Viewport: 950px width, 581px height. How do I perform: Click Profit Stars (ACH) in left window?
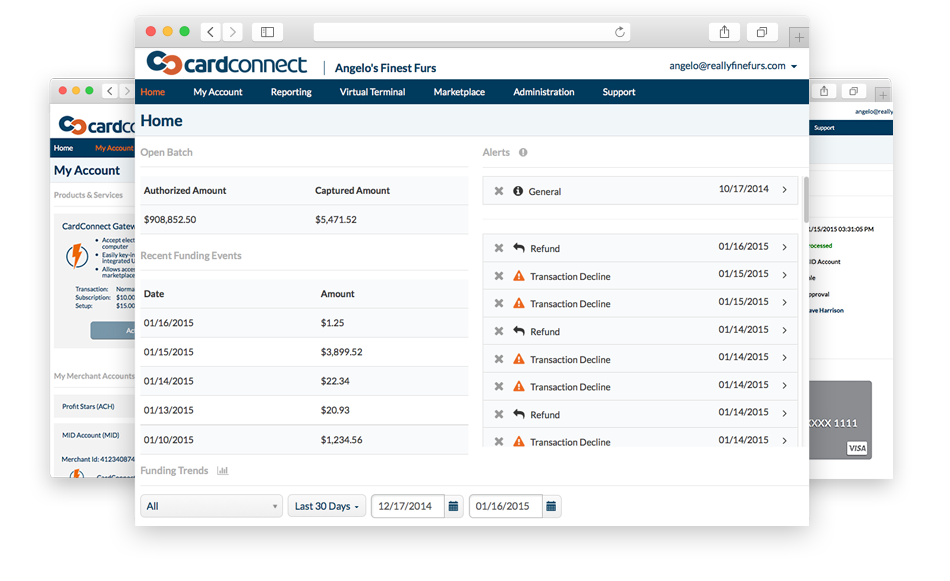pos(88,407)
